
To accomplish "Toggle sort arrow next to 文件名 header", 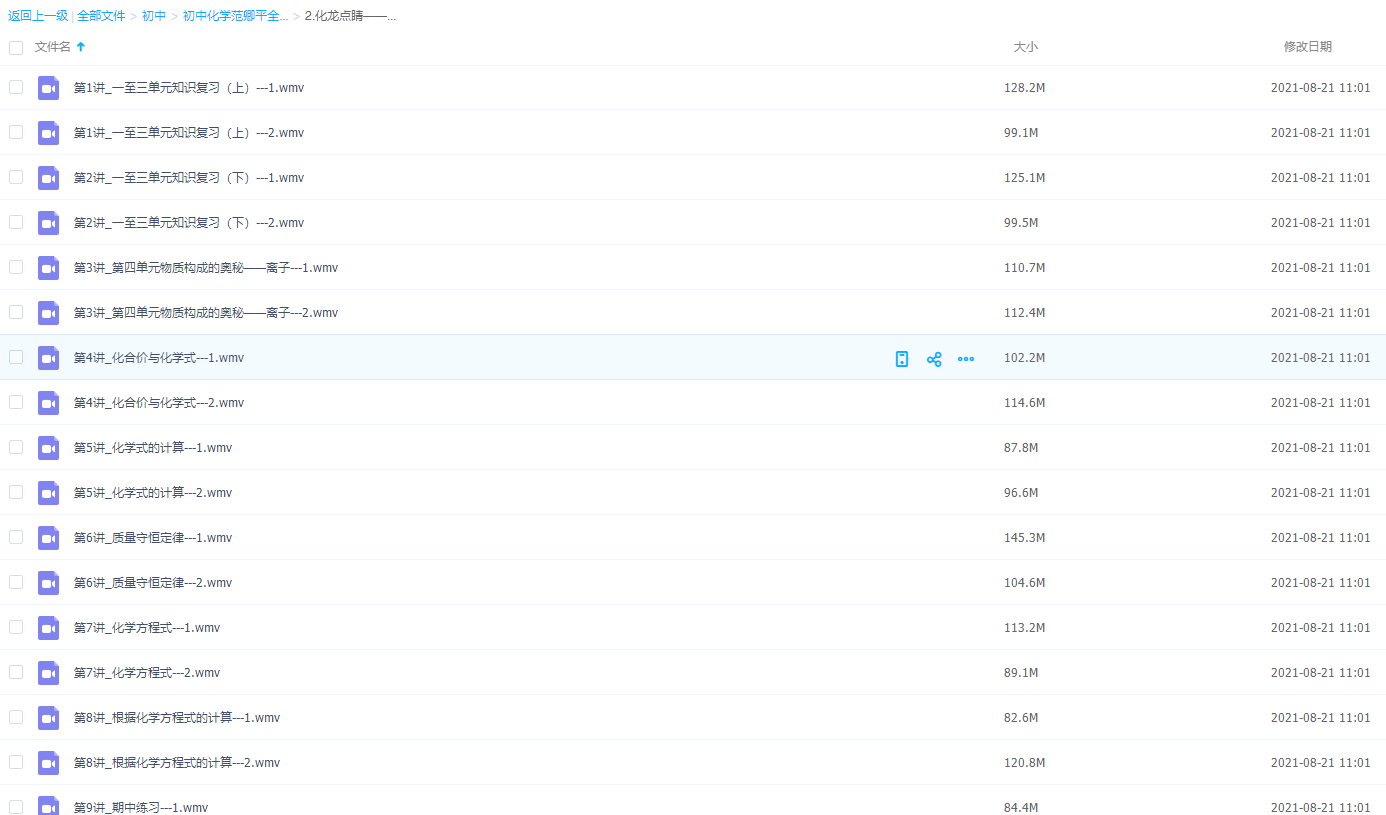I will 81,47.
